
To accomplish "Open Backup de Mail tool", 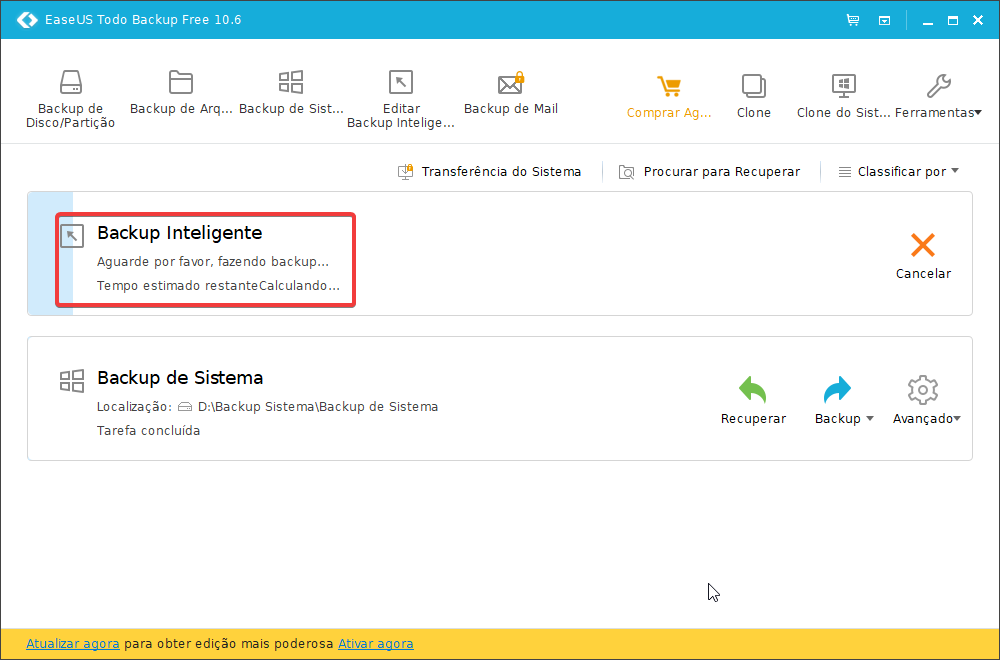I will [511, 93].
